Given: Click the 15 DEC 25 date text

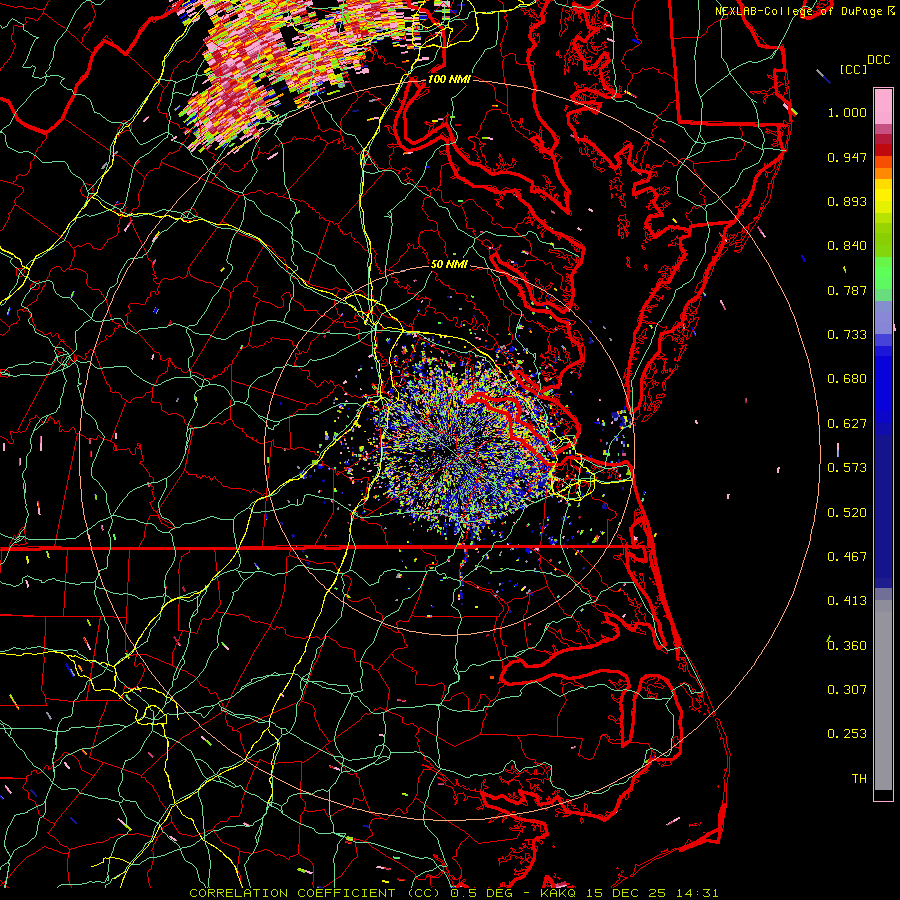Looking at the screenshot, I should (x=626, y=893).
